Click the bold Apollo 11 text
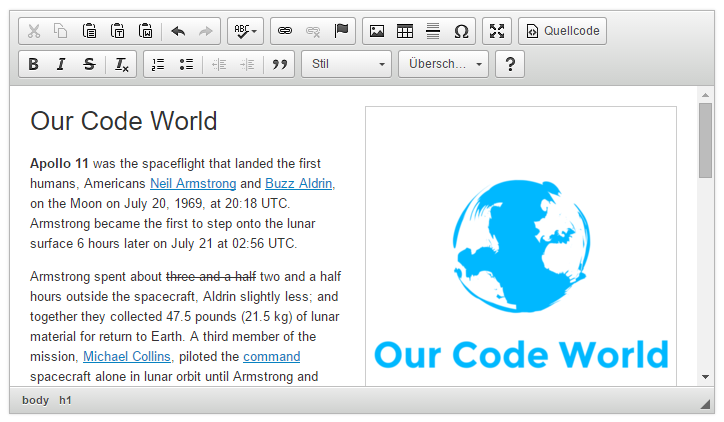 click(59, 163)
